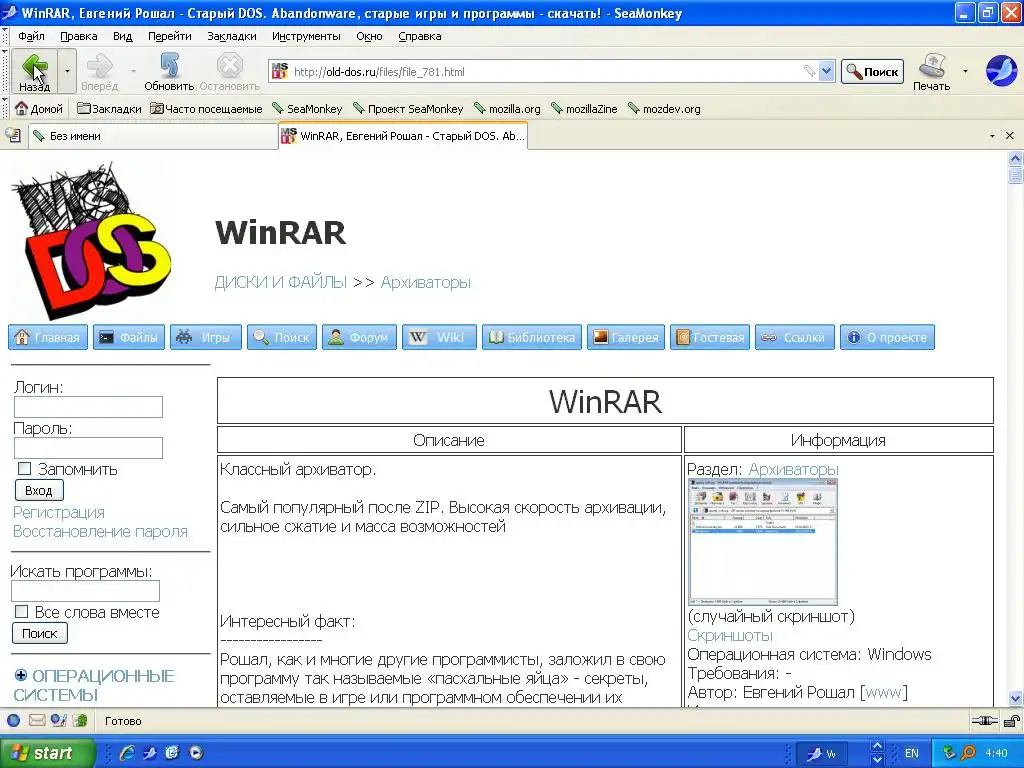This screenshot has width=1024, height=768.
Task: Open the Справка menu
Action: tap(420, 37)
